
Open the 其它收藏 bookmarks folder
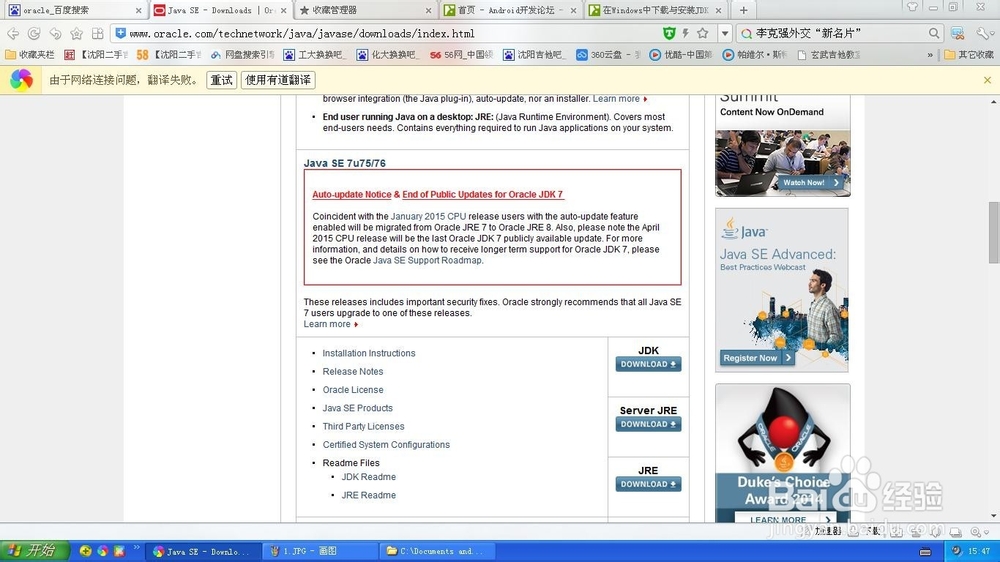[x=969, y=55]
